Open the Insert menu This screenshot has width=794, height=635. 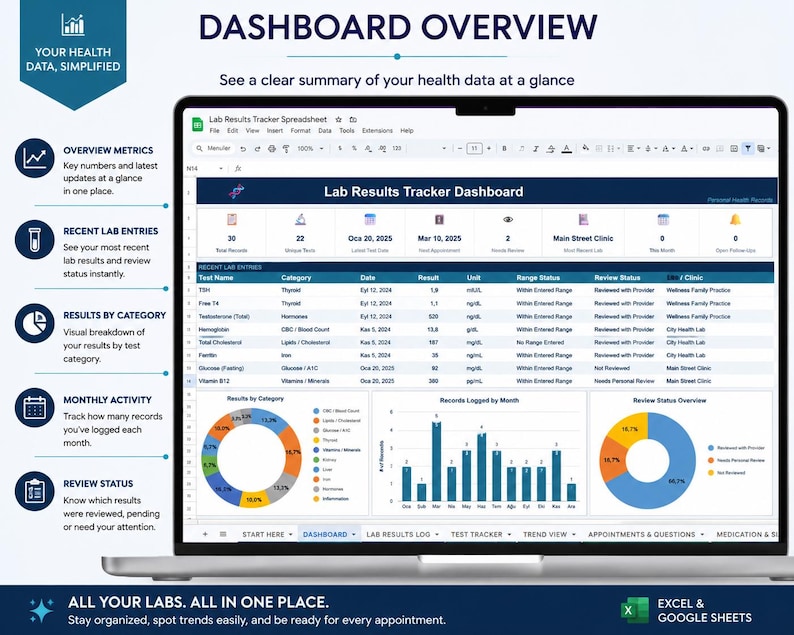tap(274, 131)
